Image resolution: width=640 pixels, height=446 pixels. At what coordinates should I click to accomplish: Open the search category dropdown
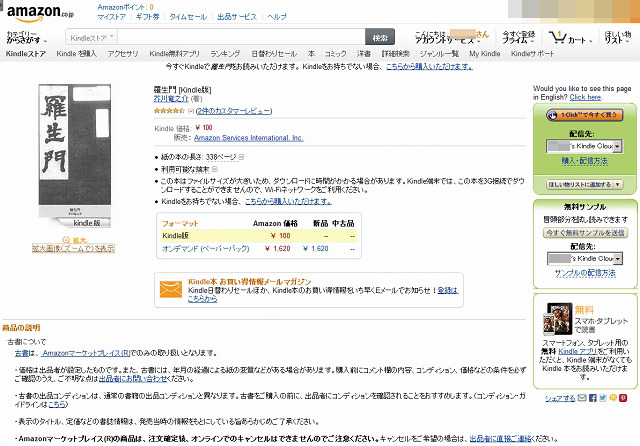pyautogui.click(x=101, y=37)
